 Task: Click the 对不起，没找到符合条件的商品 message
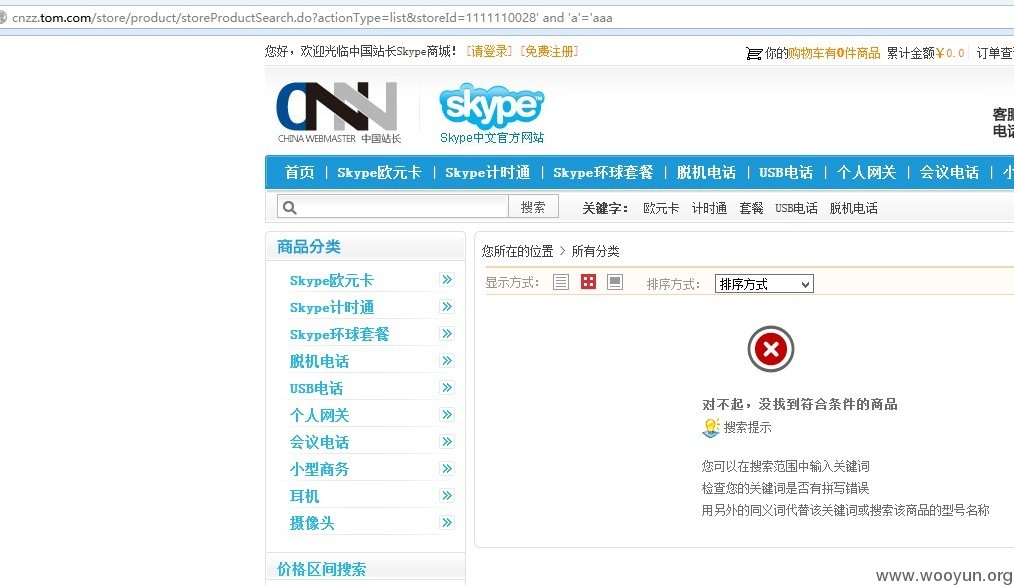(800, 405)
